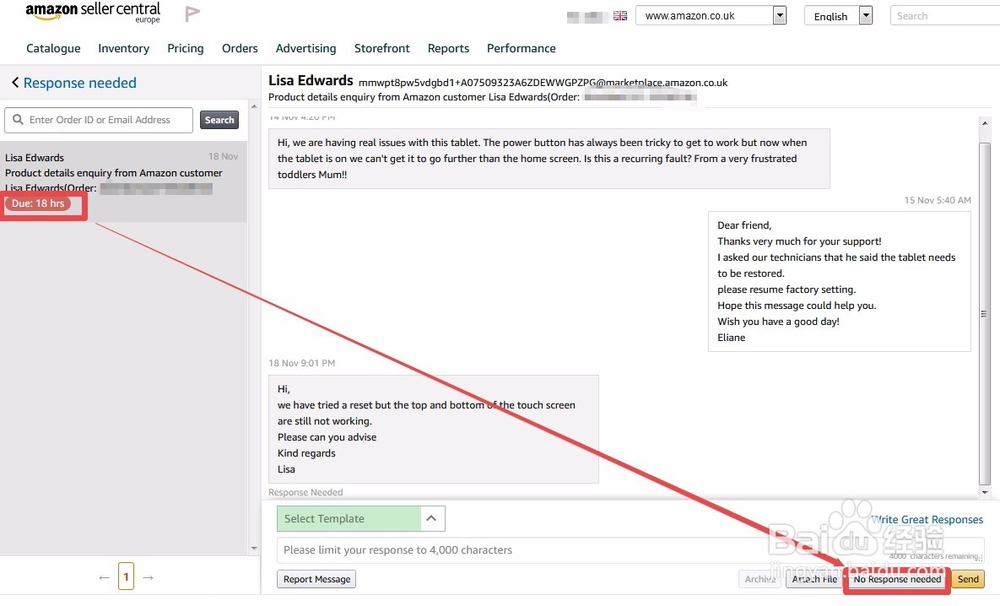Click conversation scrollbar up arrow

(985, 122)
